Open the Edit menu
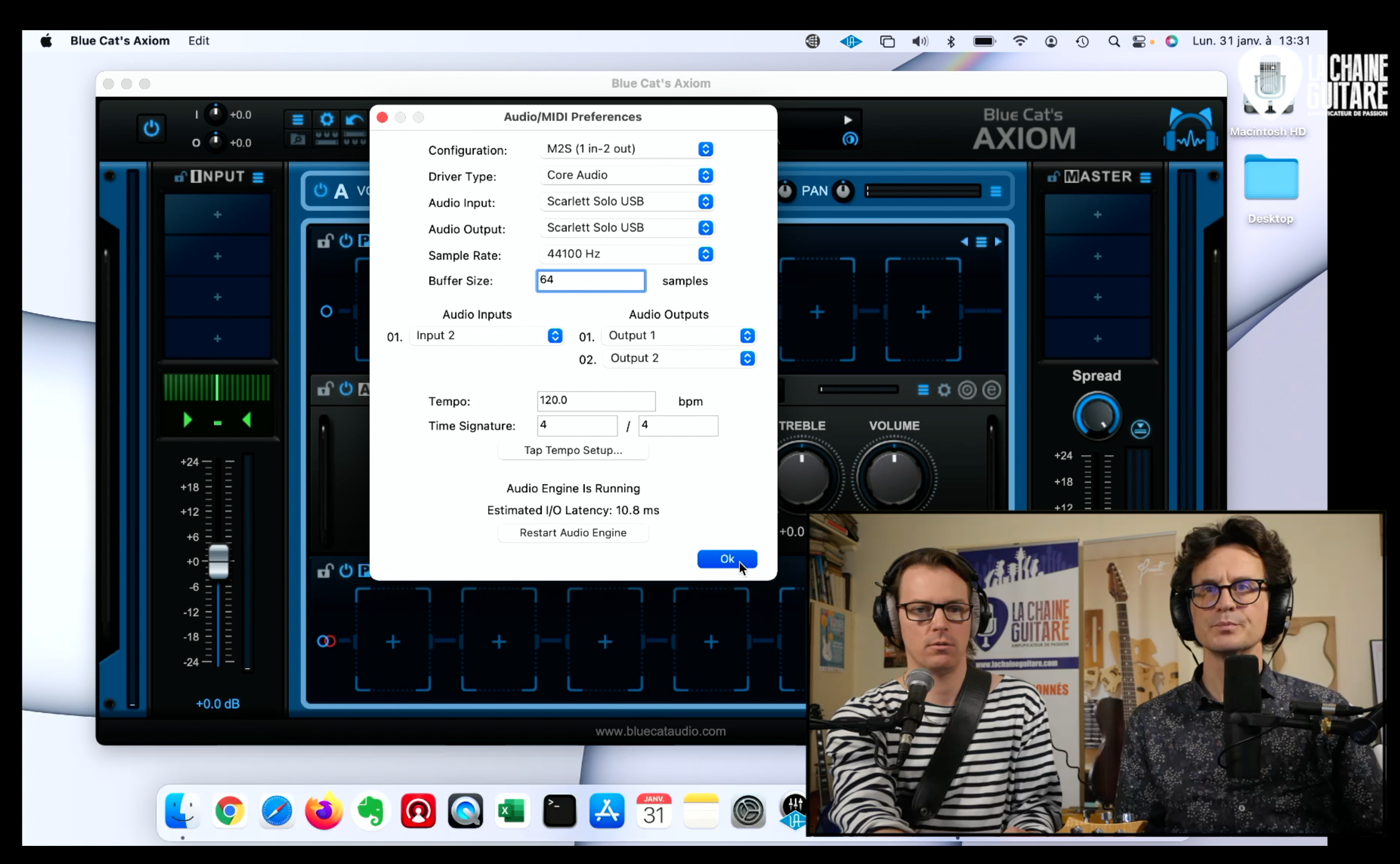 click(199, 41)
